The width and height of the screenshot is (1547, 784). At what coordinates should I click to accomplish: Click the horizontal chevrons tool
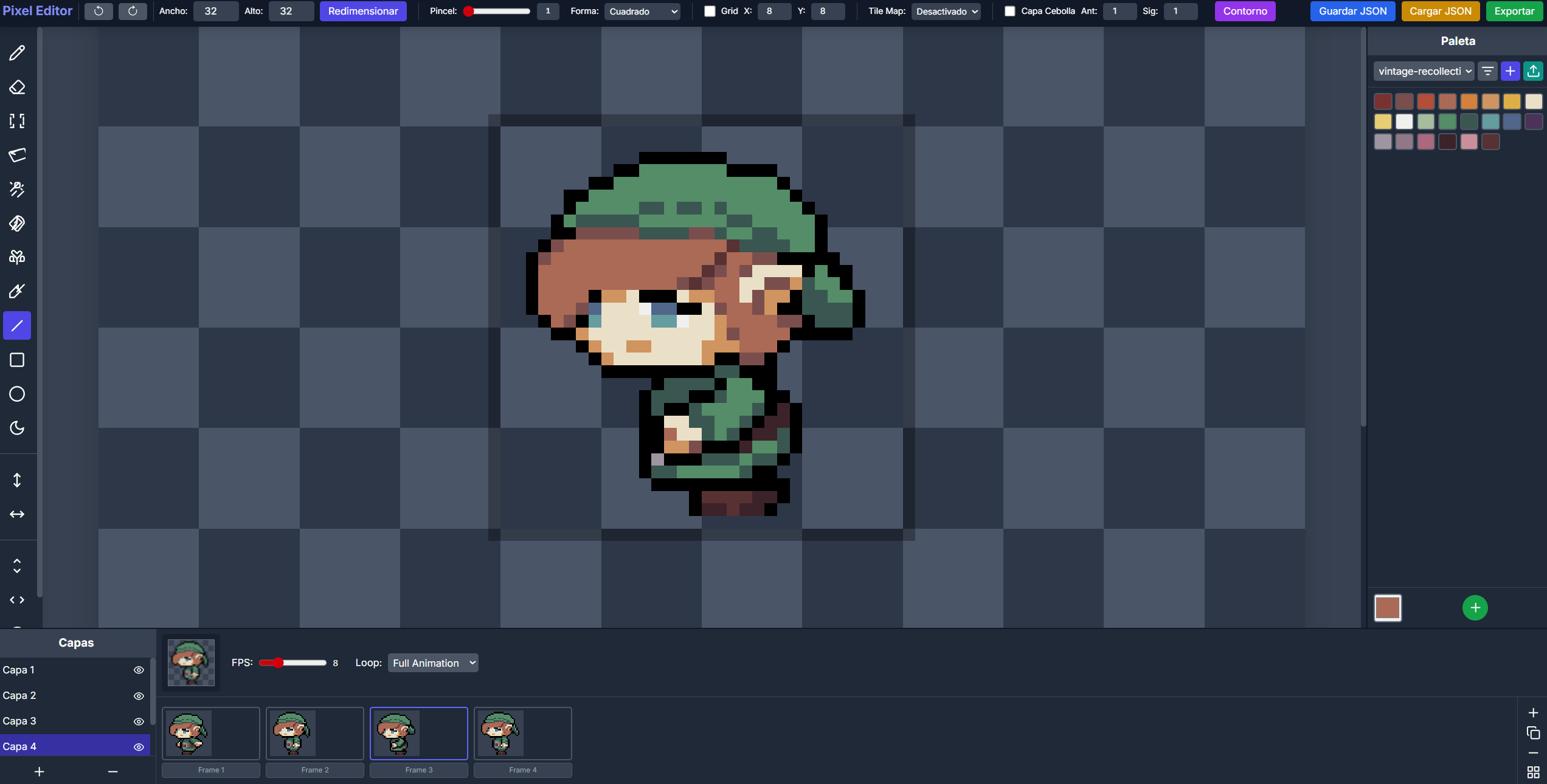point(17,600)
